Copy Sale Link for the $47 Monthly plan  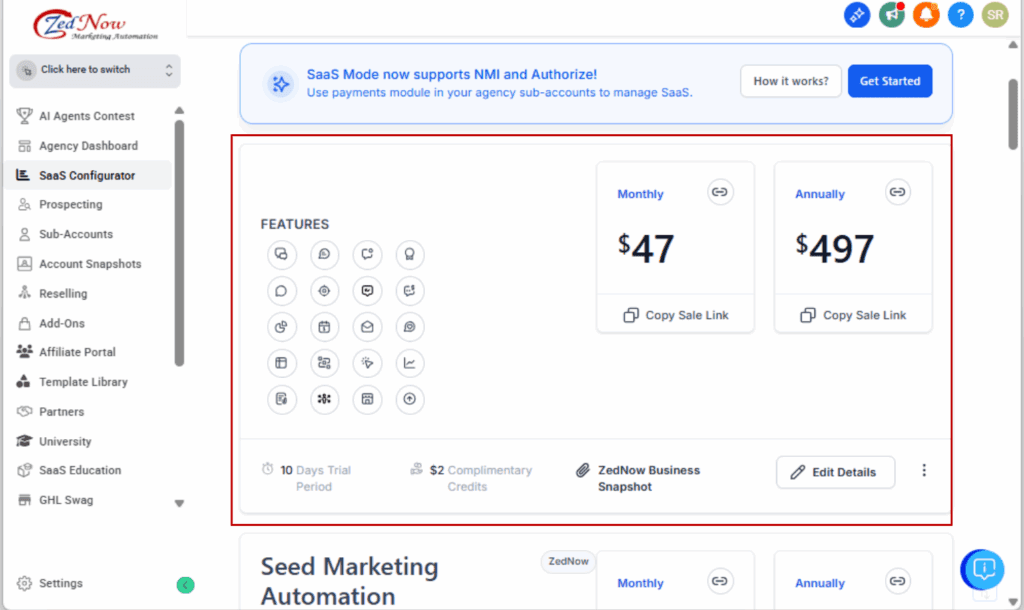point(675,315)
